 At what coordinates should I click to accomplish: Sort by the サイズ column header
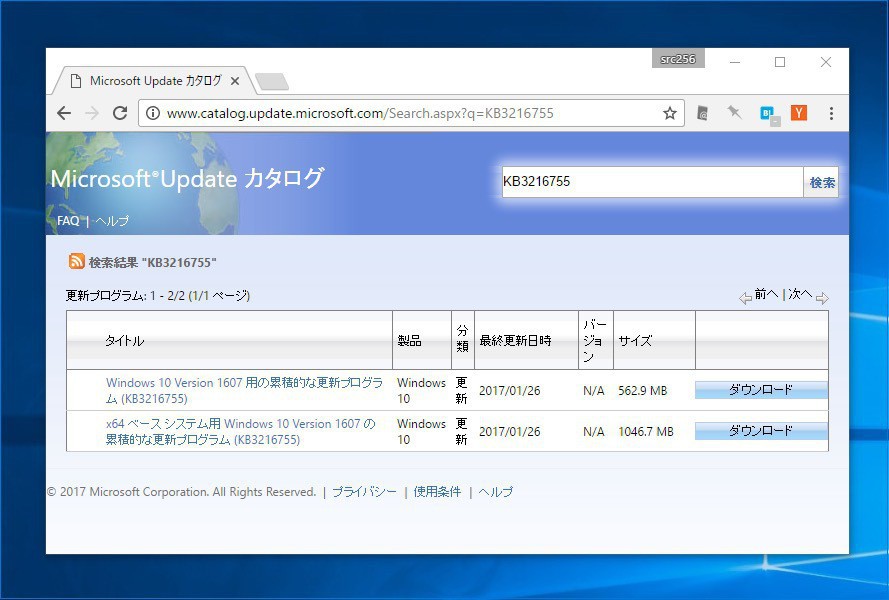tap(635, 340)
